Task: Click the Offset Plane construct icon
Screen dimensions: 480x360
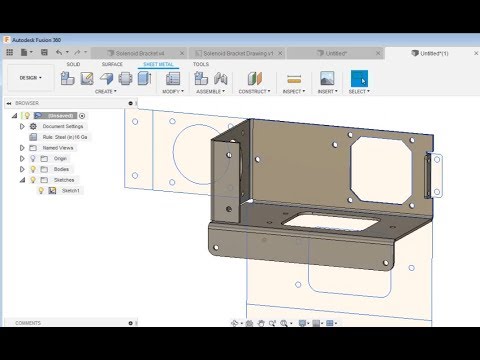Action: (x=255, y=79)
